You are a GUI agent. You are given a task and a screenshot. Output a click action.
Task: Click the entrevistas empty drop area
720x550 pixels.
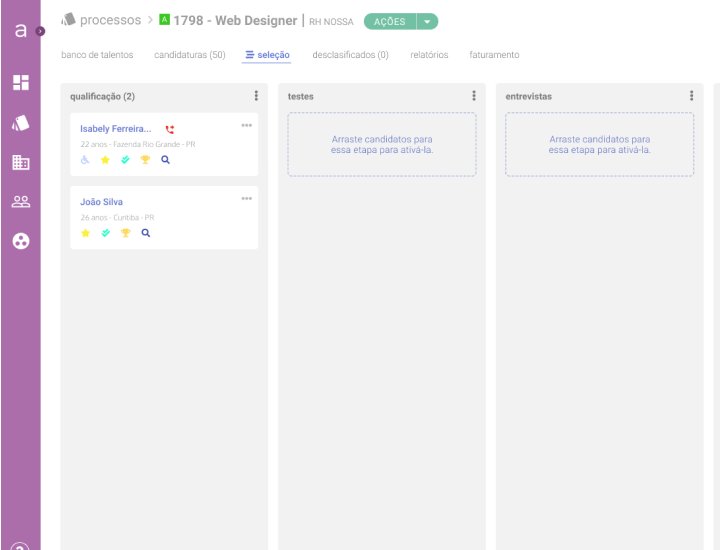[x=599, y=145]
